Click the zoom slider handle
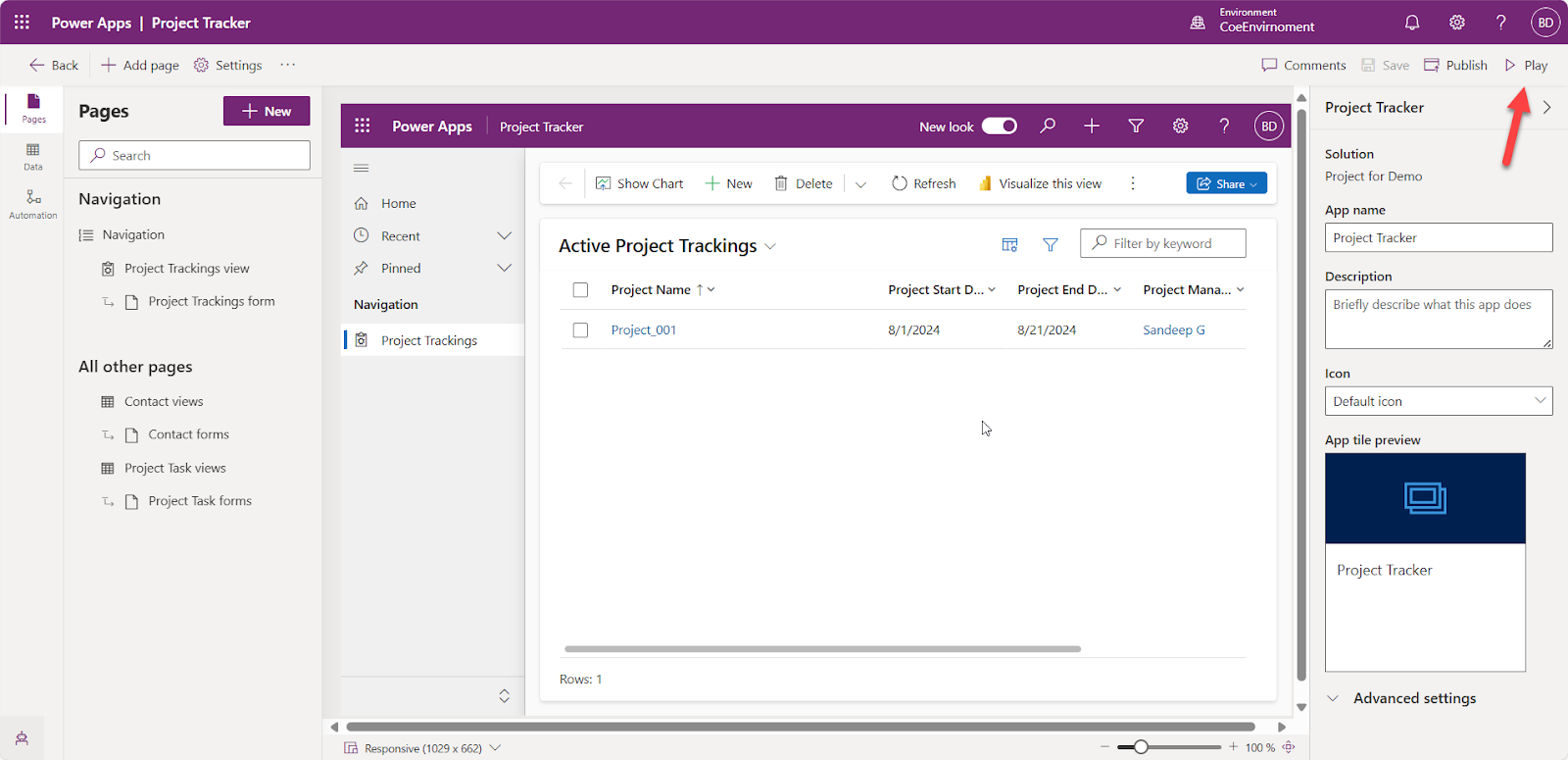1568x760 pixels. click(x=1141, y=747)
